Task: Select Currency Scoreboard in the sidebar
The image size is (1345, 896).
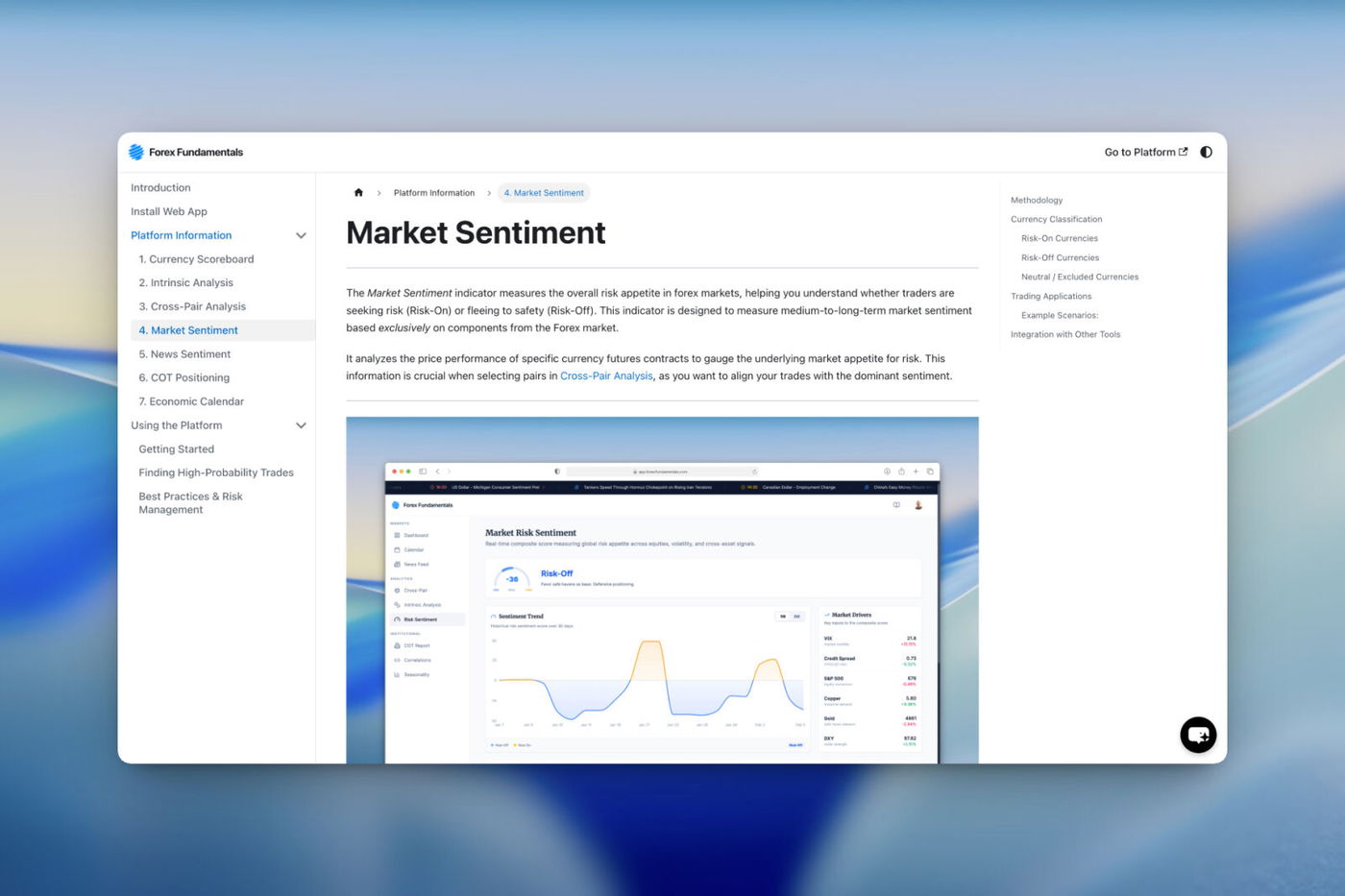Action: [x=196, y=259]
